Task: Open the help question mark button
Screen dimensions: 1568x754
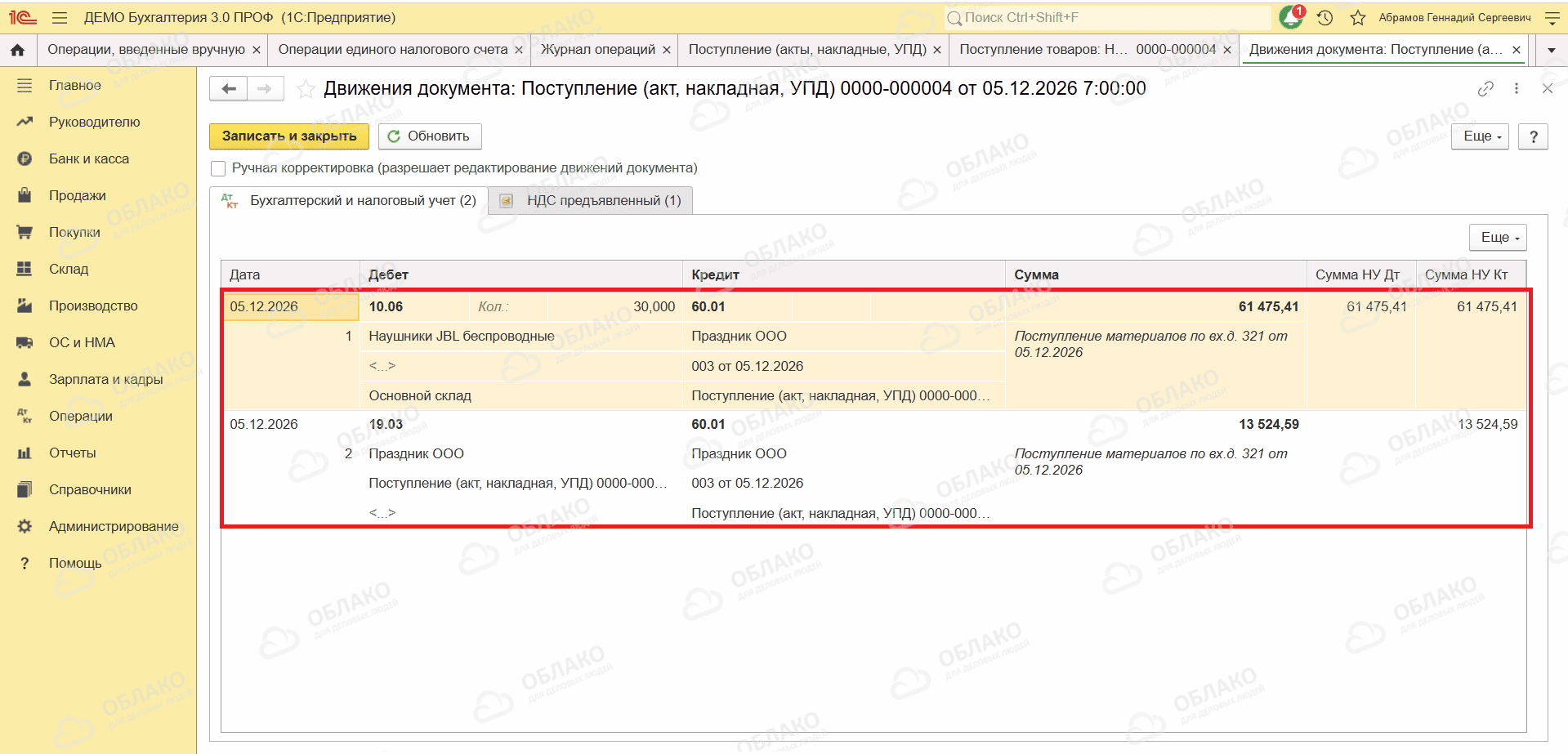Action: tap(1533, 136)
